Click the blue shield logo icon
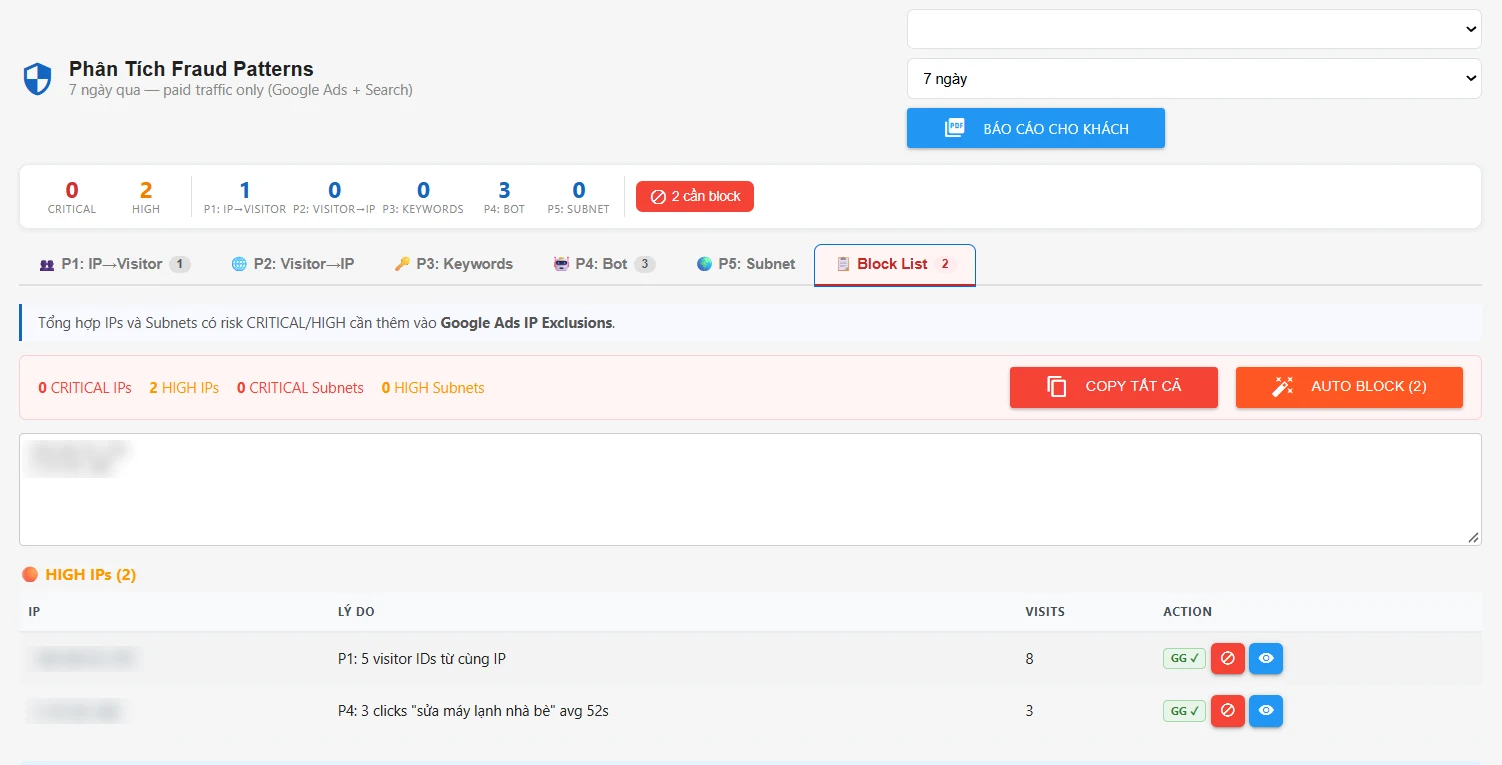The height and width of the screenshot is (765, 1502). coord(37,79)
